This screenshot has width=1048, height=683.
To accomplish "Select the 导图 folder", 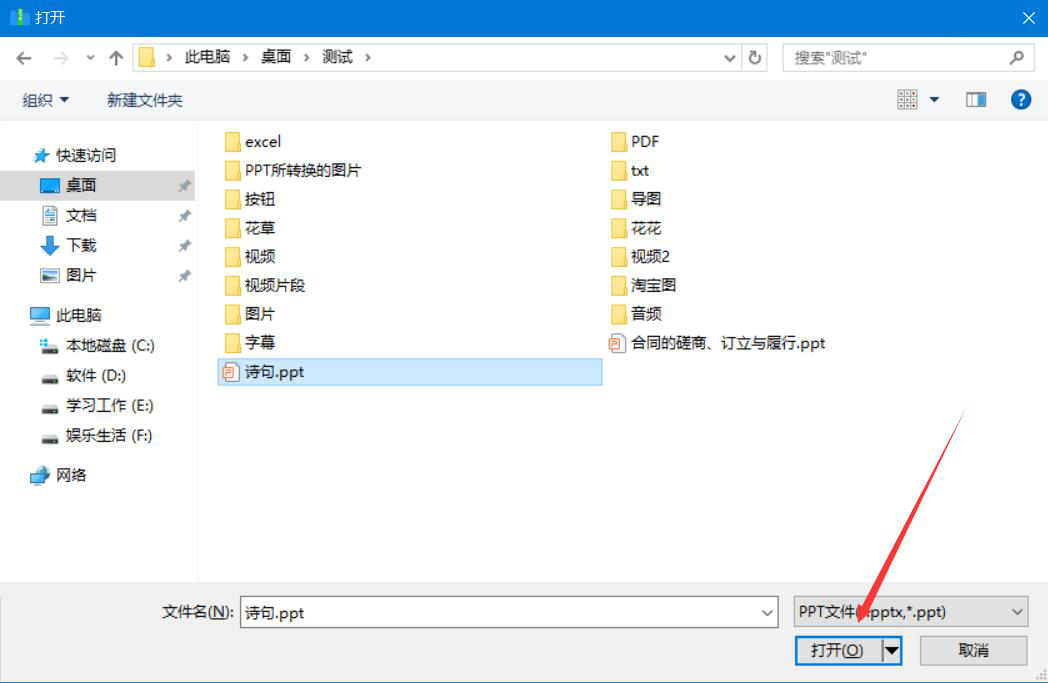I will click(x=636, y=199).
